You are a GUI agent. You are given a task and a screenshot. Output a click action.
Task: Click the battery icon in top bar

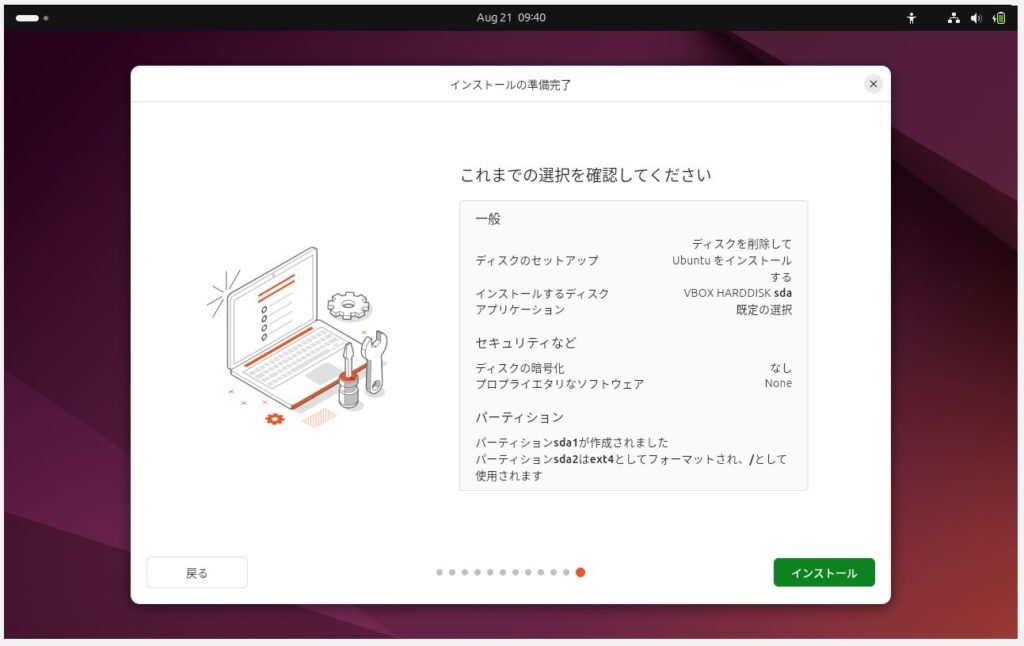tap(999, 18)
